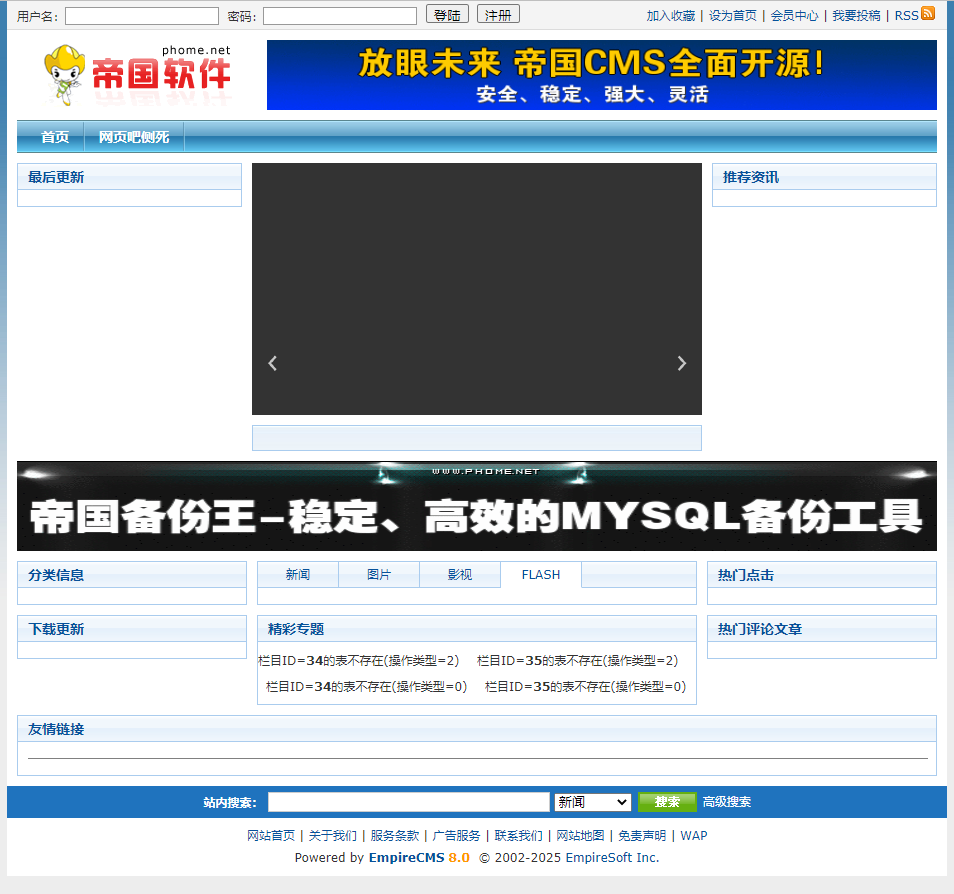This screenshot has height=894, width=954.
Task: Switch to the 新闻 tab
Action: [x=298, y=575]
